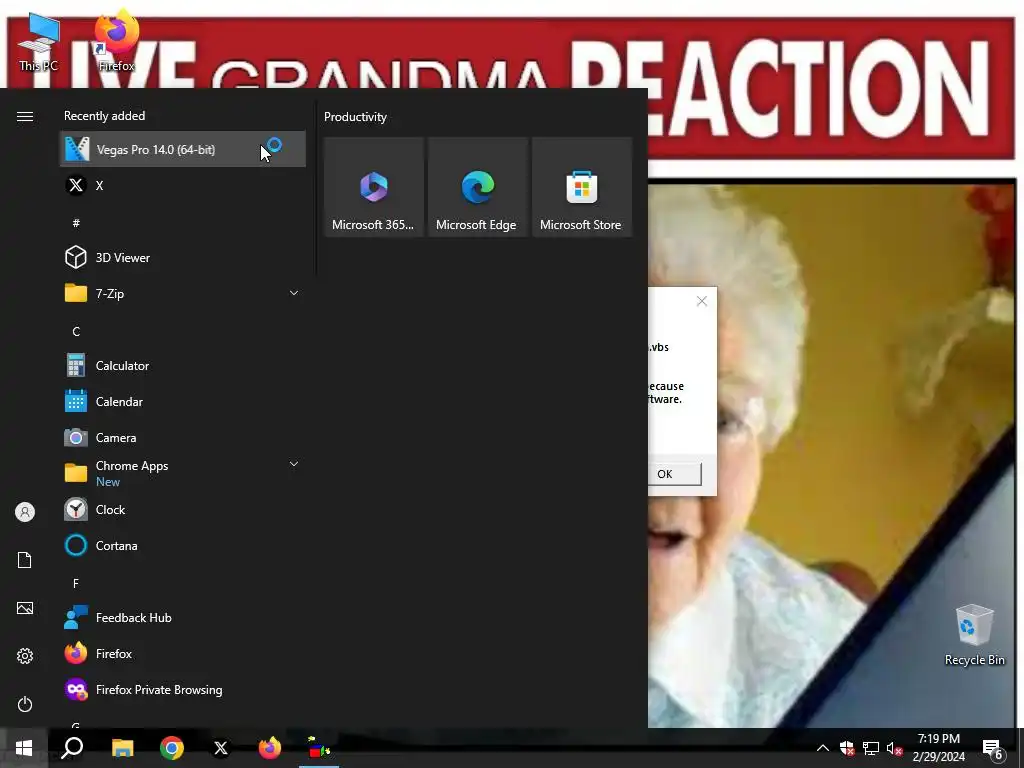Open 3D Viewer from the app list
Image resolution: width=1024 pixels, height=768 pixels.
pos(182,257)
